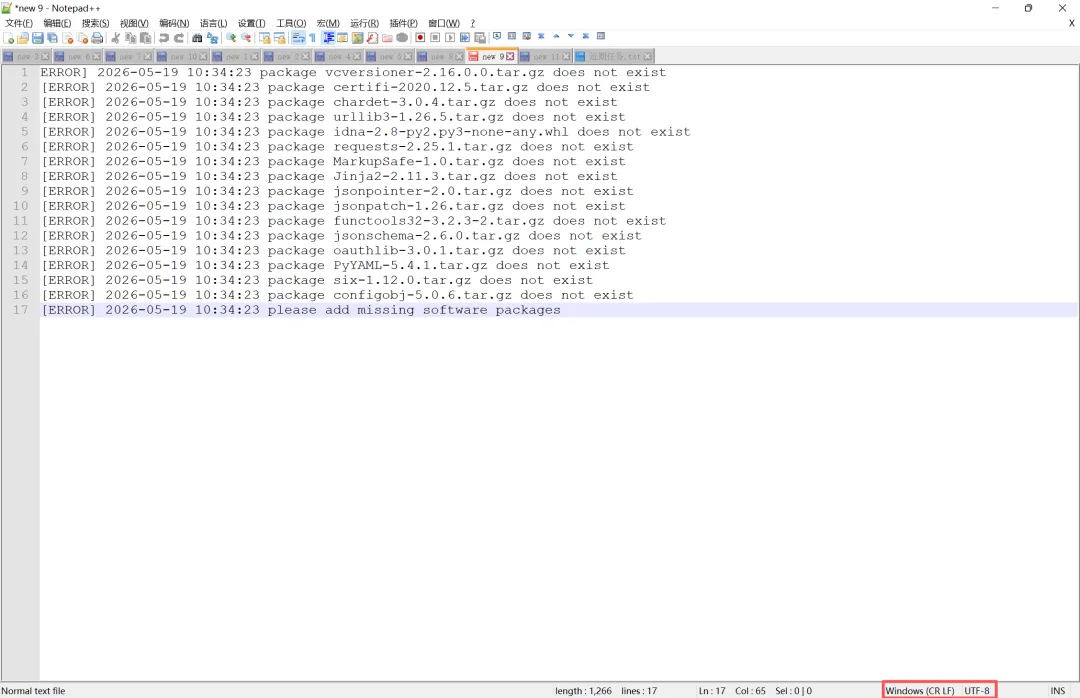Open the 工具(O) tools menu
The height and width of the screenshot is (698, 1080).
click(x=291, y=23)
